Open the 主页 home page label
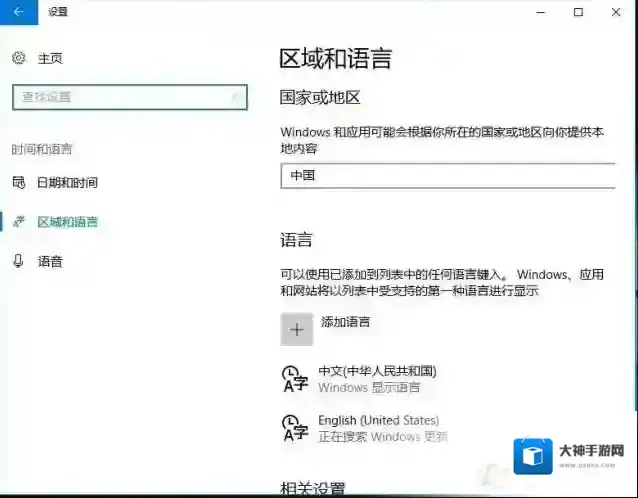 pos(50,59)
